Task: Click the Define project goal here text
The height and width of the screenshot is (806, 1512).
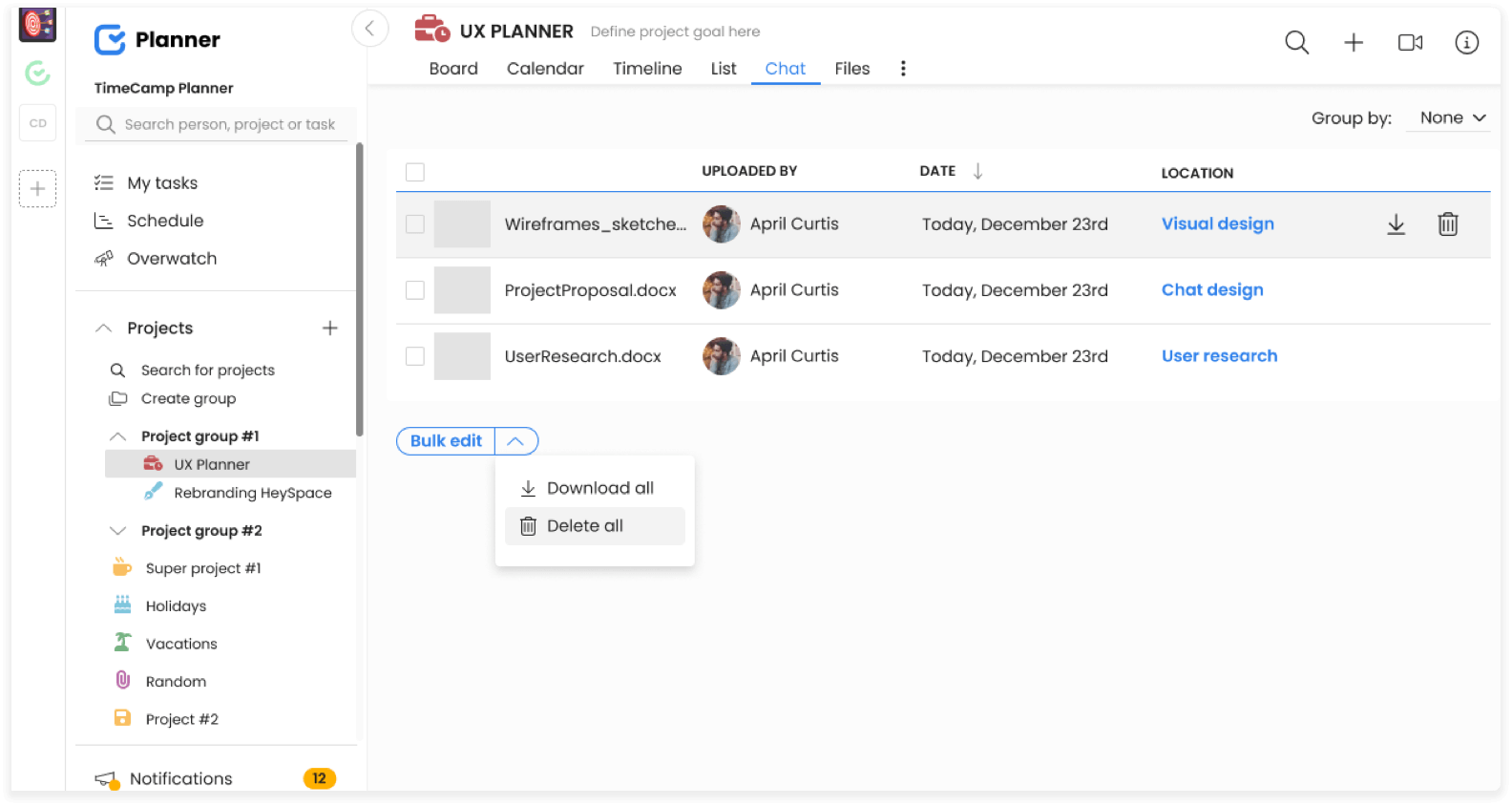Action: pos(675,32)
